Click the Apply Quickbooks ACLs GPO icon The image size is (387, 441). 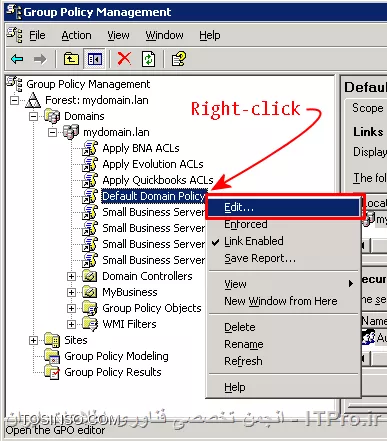[90, 180]
